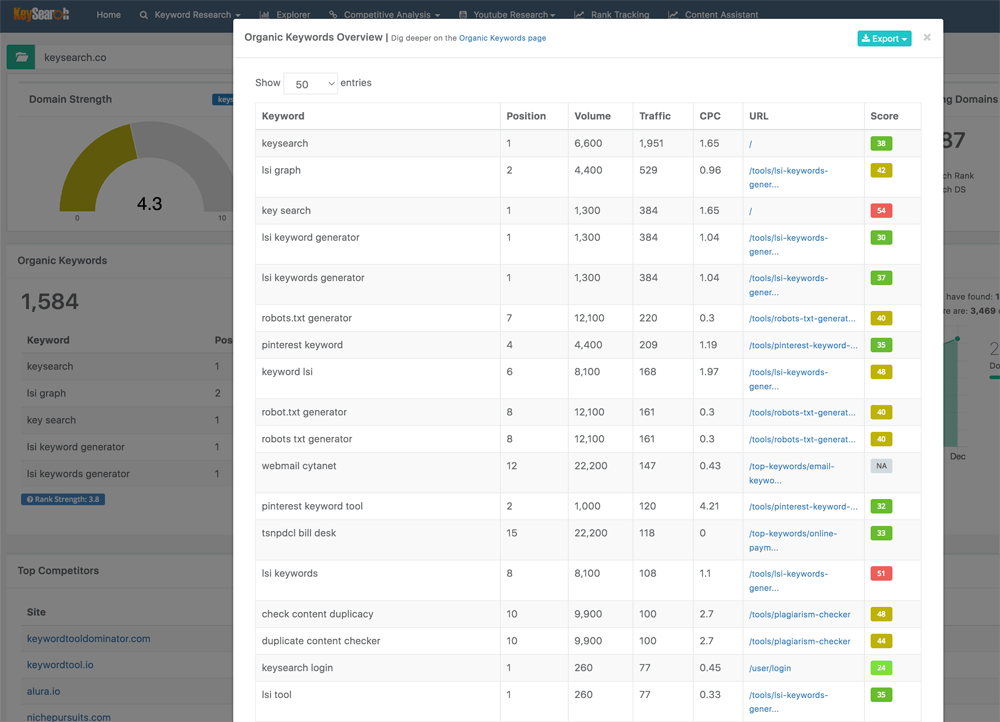The width and height of the screenshot is (1000, 722).
Task: Click the keysearch.co domain field
Action: tap(134, 57)
